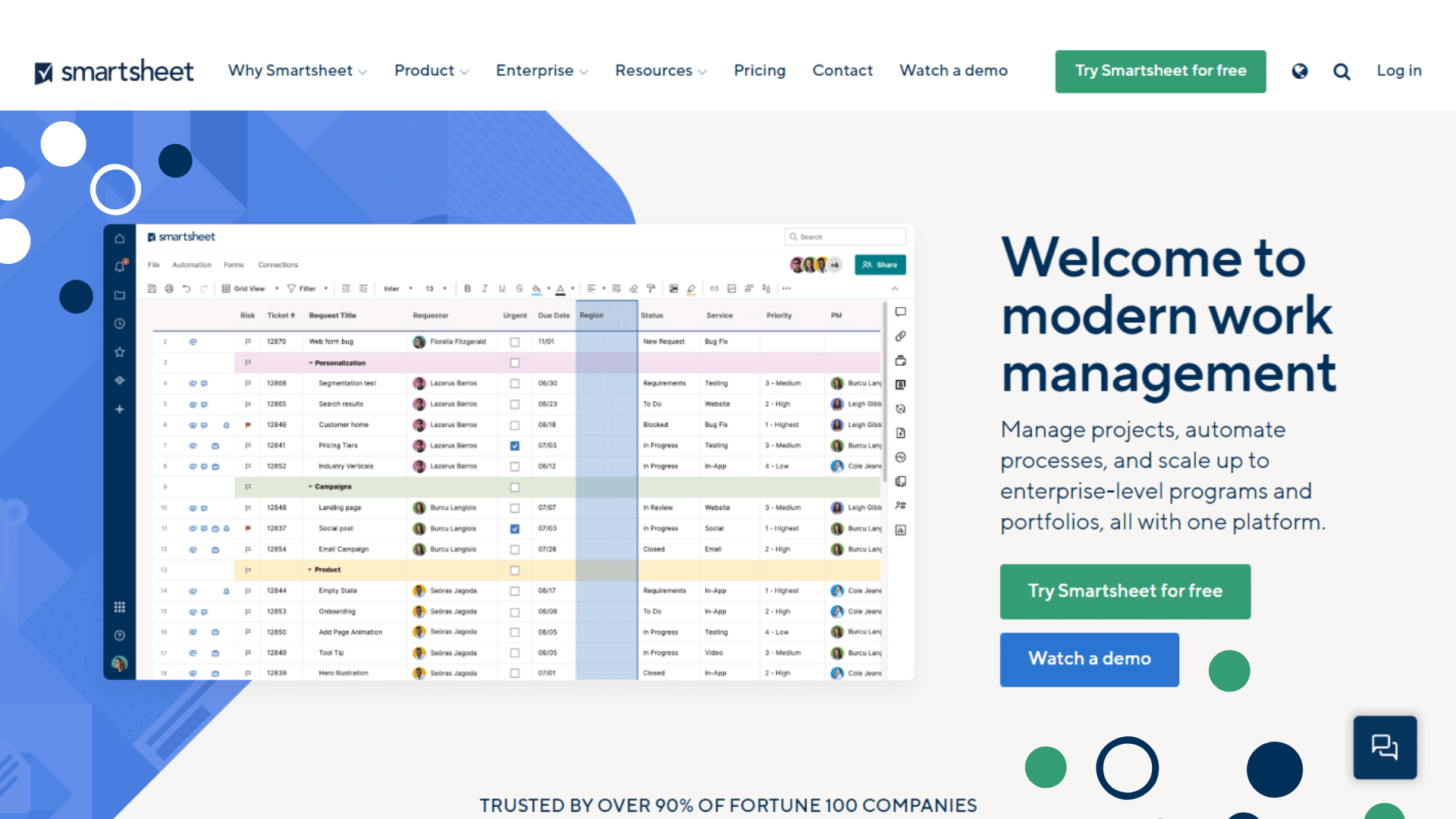Open the launcher grid icon in sidebar
The image size is (1456, 819).
tap(120, 607)
